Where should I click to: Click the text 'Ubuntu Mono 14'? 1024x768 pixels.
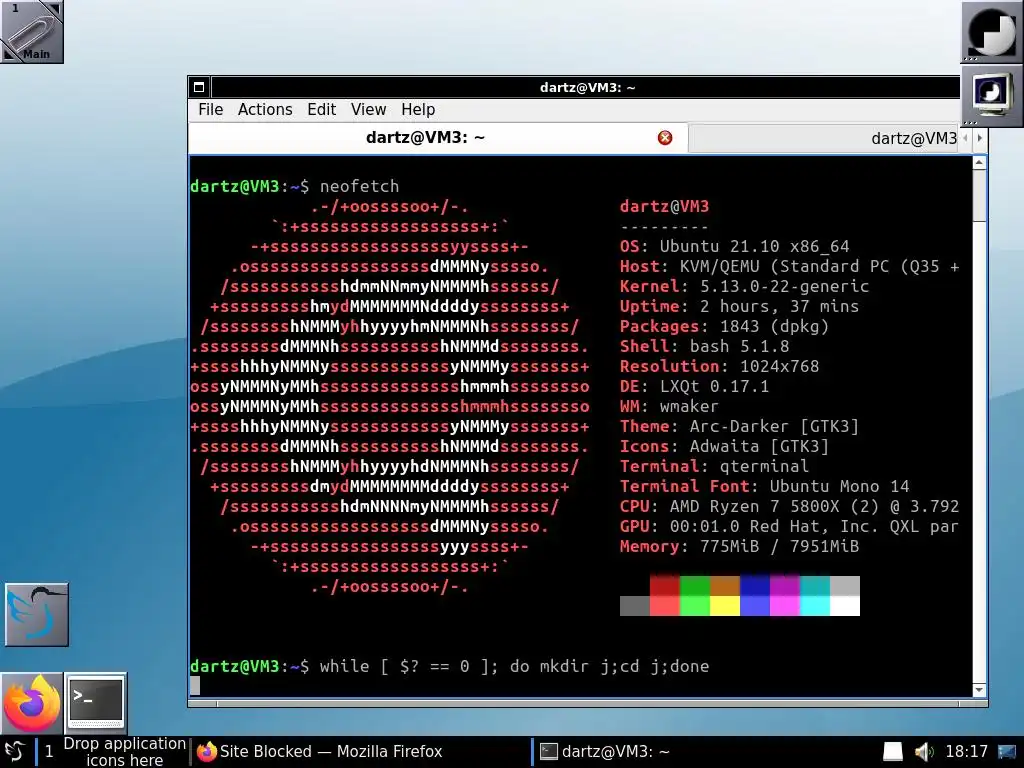pos(839,487)
